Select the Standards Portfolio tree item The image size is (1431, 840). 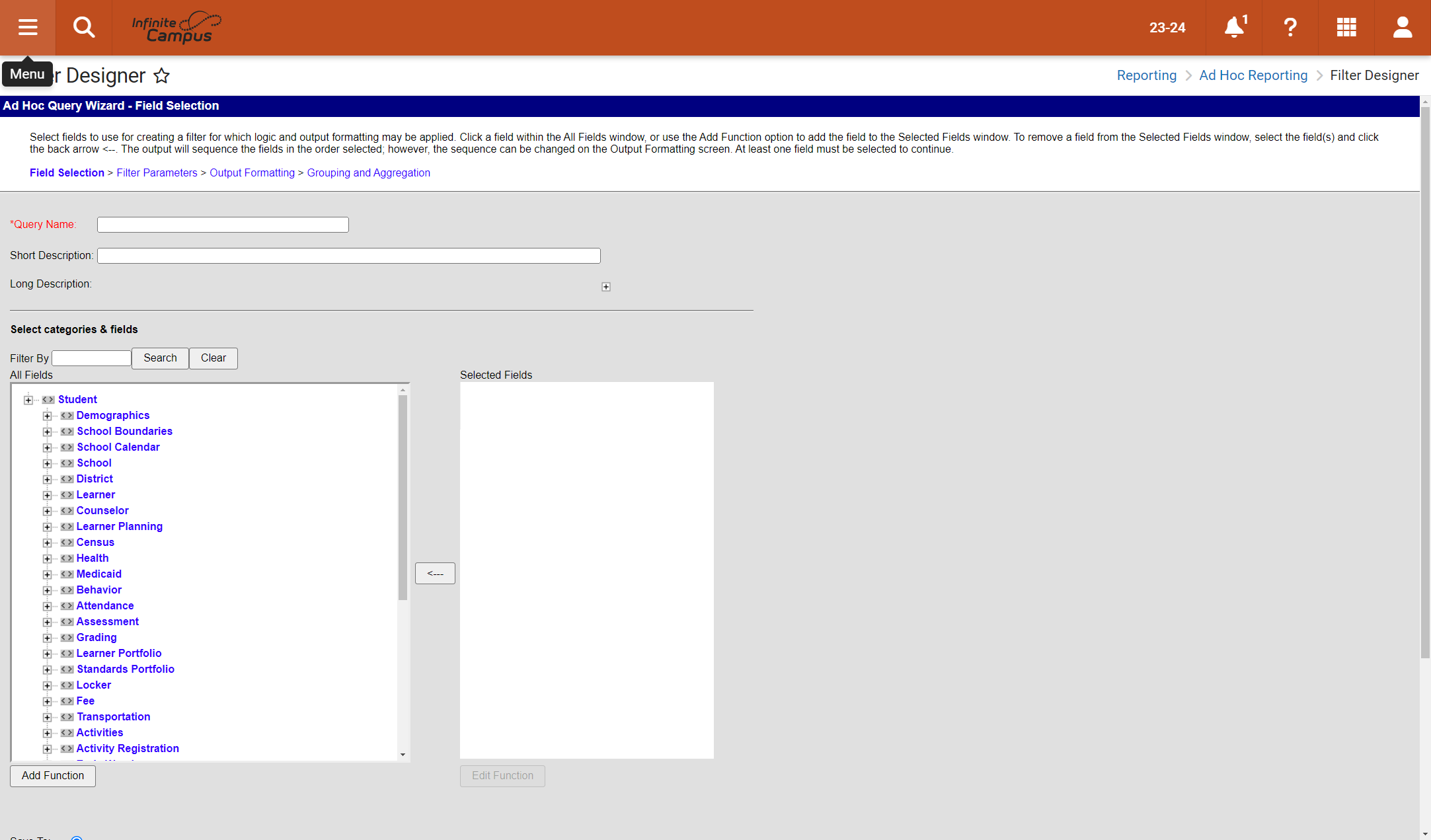(x=126, y=669)
